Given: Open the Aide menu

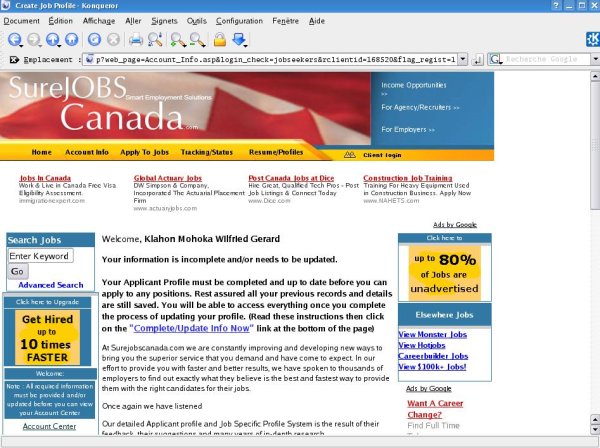Looking at the screenshot, I should click(317, 21).
